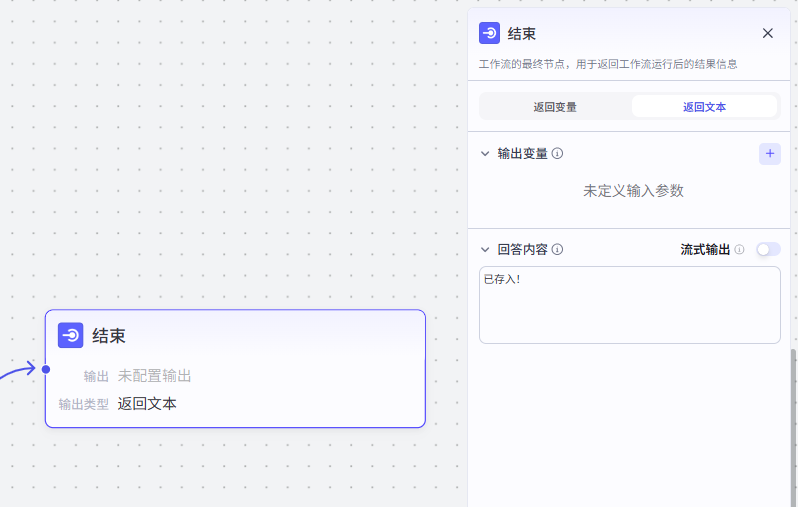The image size is (798, 507).
Task: Select the 结束 node title on canvas
Action: point(109,336)
